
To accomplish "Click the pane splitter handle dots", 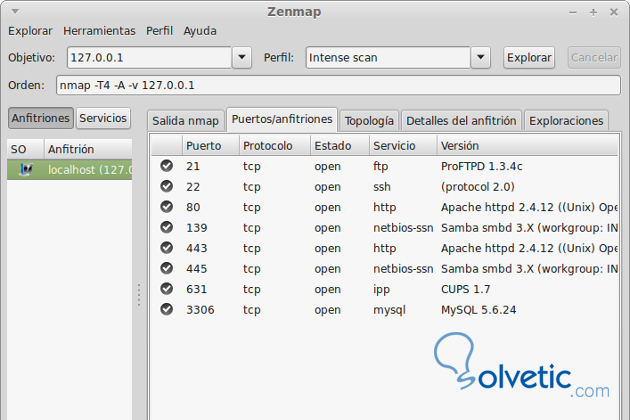I will coord(139,295).
